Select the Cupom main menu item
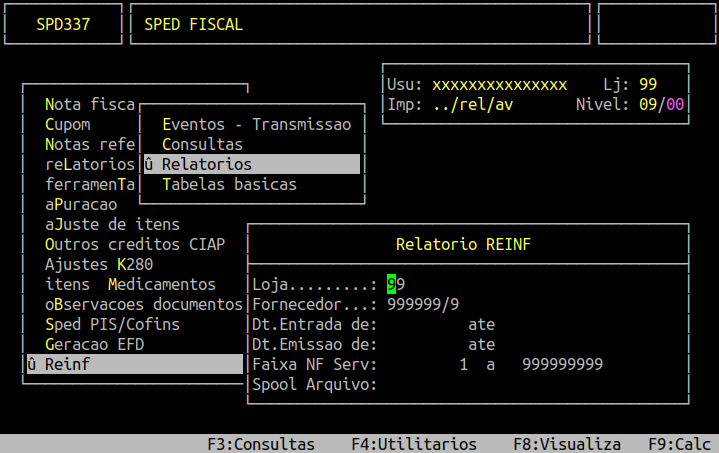Image resolution: width=719 pixels, height=453 pixels. click(67, 125)
